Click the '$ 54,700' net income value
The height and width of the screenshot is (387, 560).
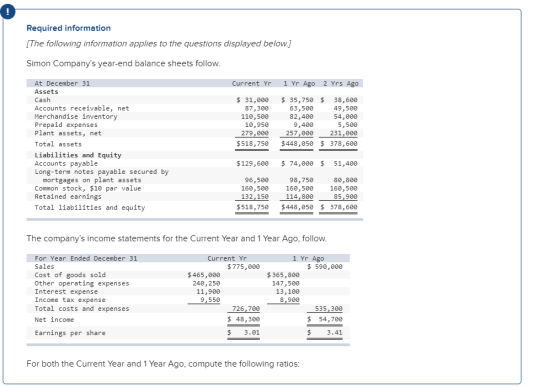[x=325, y=320]
